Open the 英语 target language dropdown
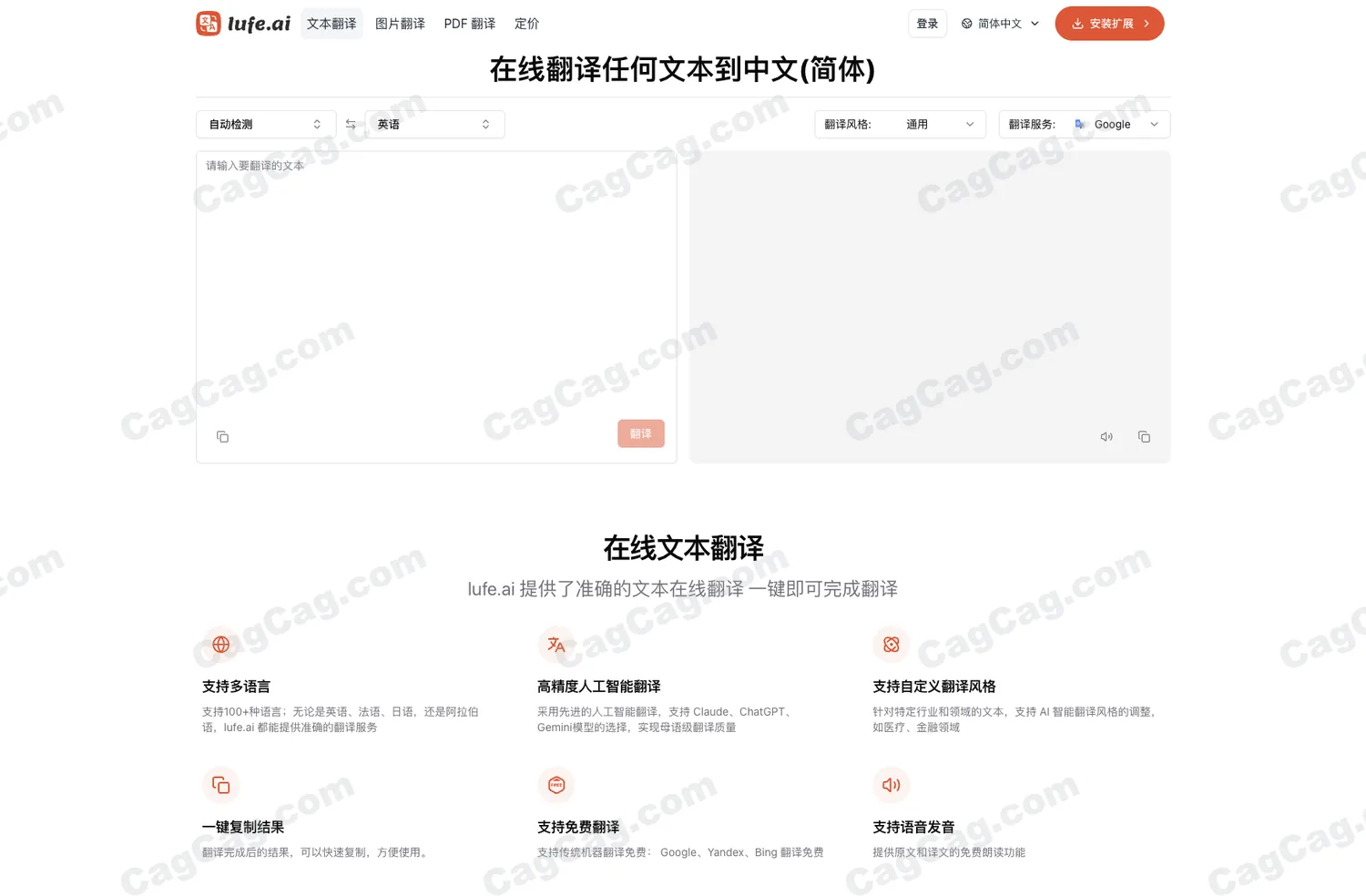The image size is (1366, 896). point(434,125)
